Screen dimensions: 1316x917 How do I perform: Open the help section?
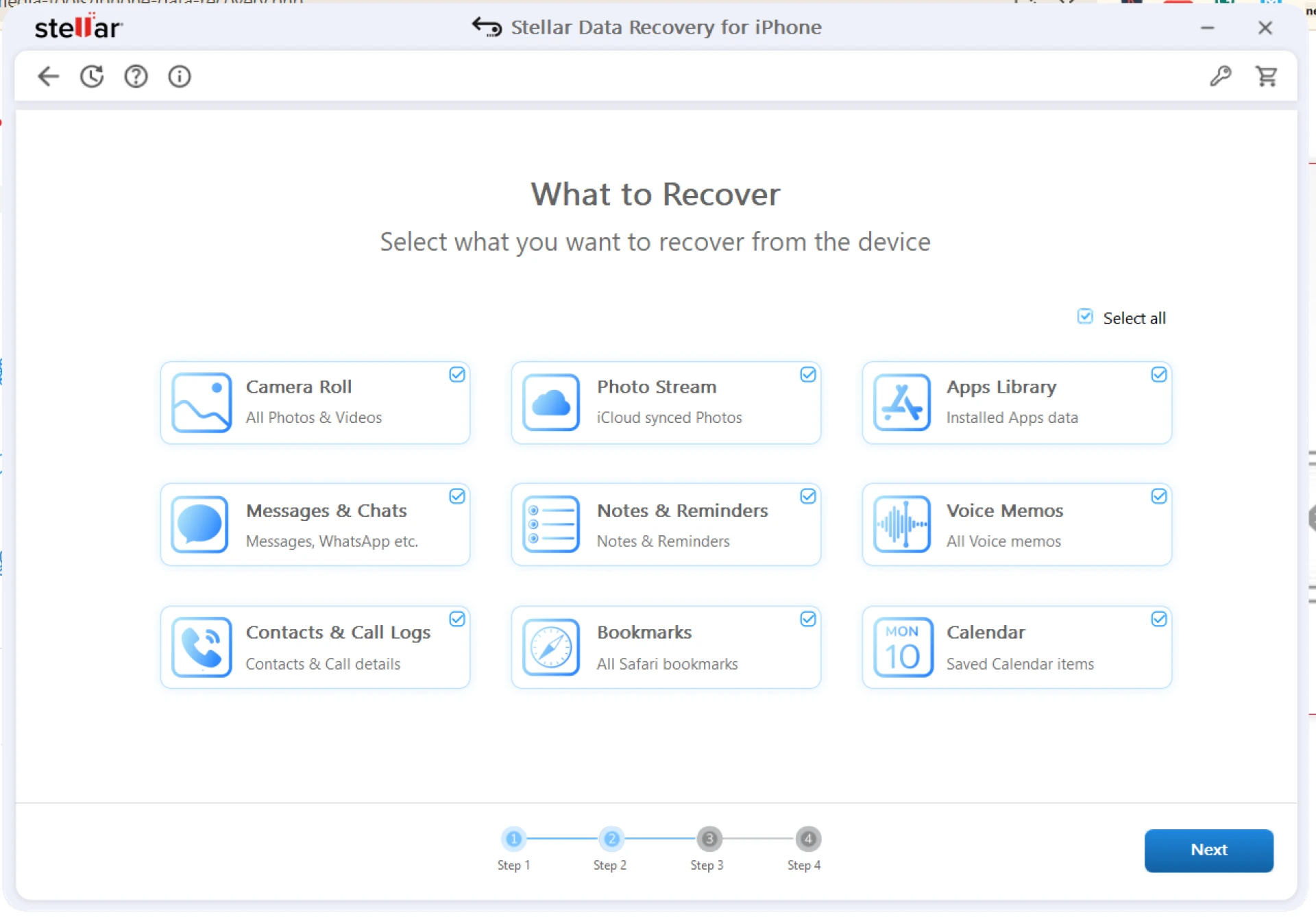point(136,76)
